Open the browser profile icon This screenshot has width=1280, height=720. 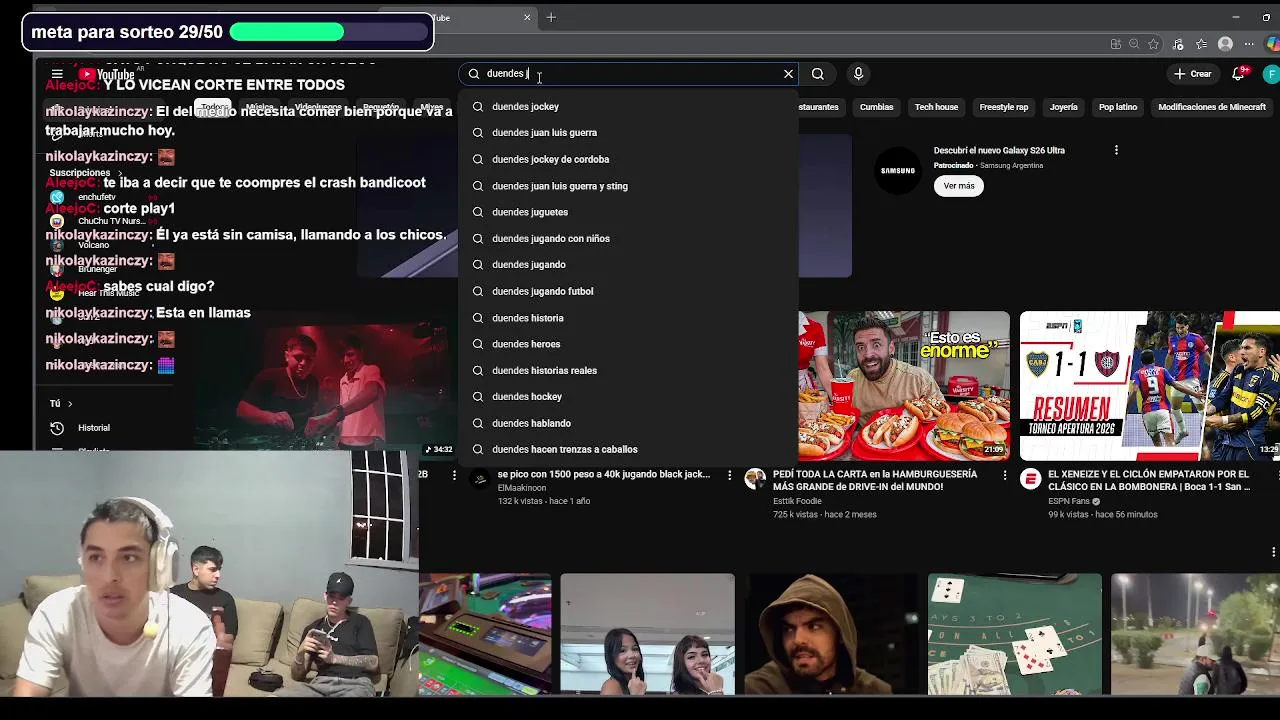coord(1225,44)
